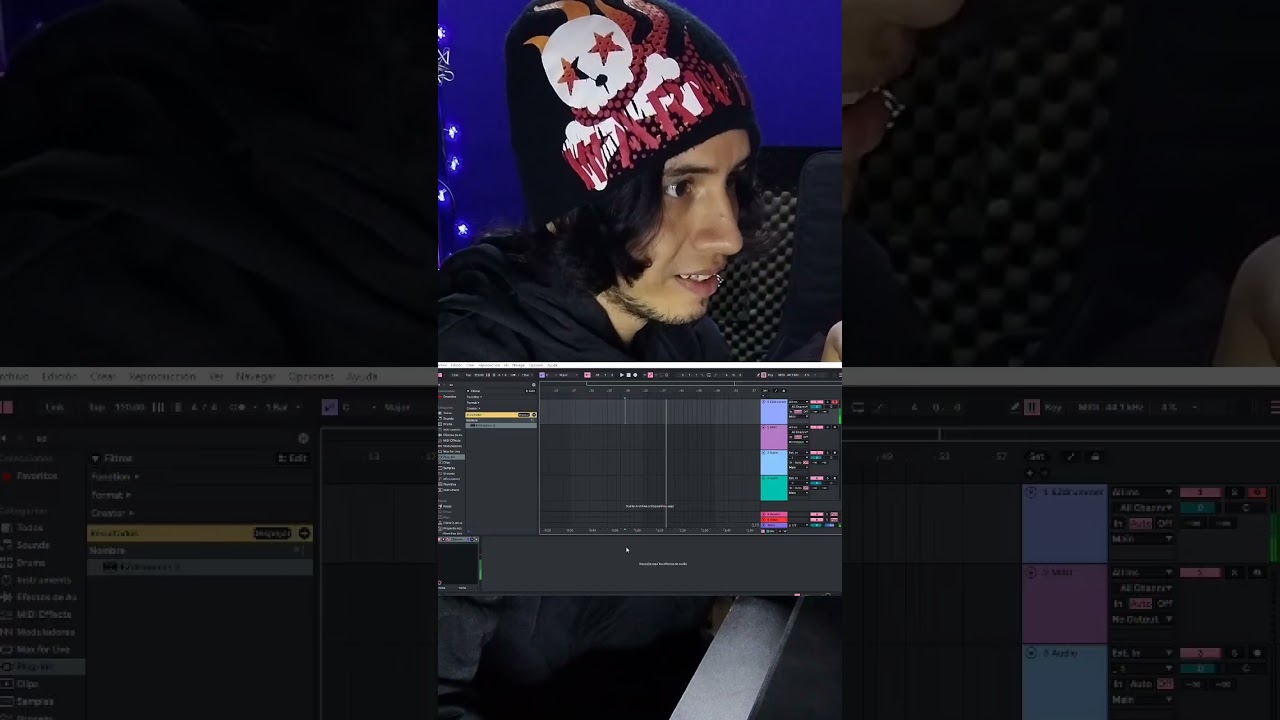
Task: Toggle the Automation Arm icon
Action: 650,375
